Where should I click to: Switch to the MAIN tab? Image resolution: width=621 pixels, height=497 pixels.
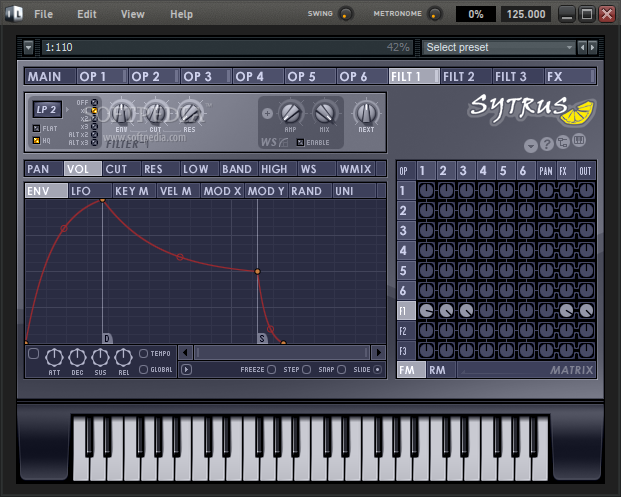(50, 76)
